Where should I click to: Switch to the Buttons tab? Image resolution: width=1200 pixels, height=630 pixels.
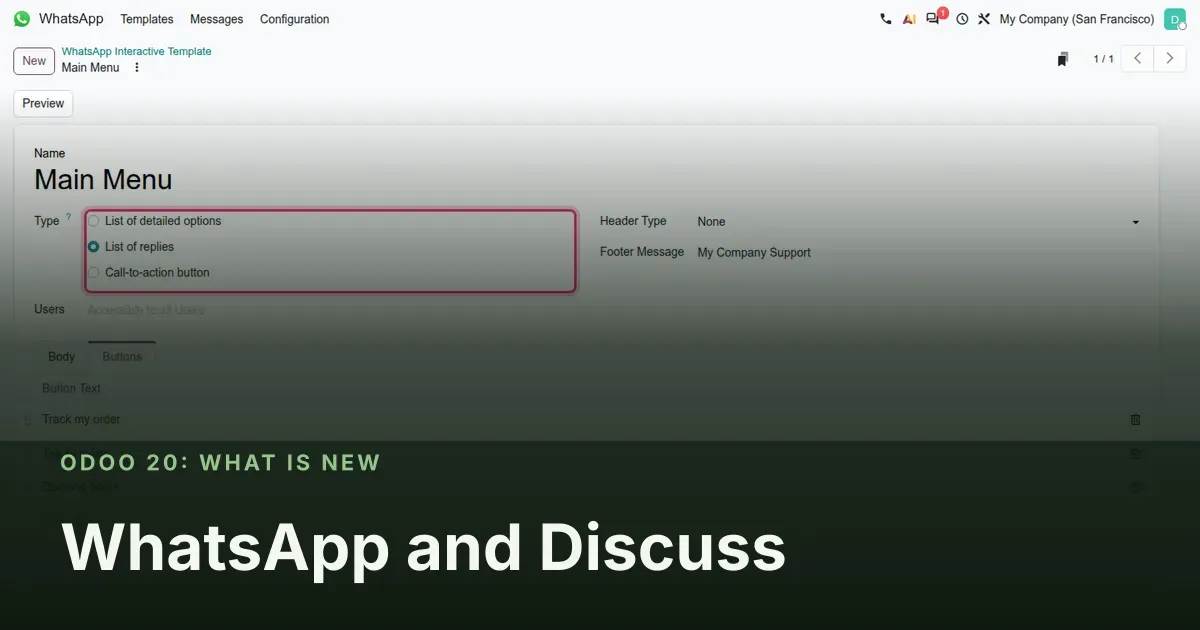coord(122,357)
